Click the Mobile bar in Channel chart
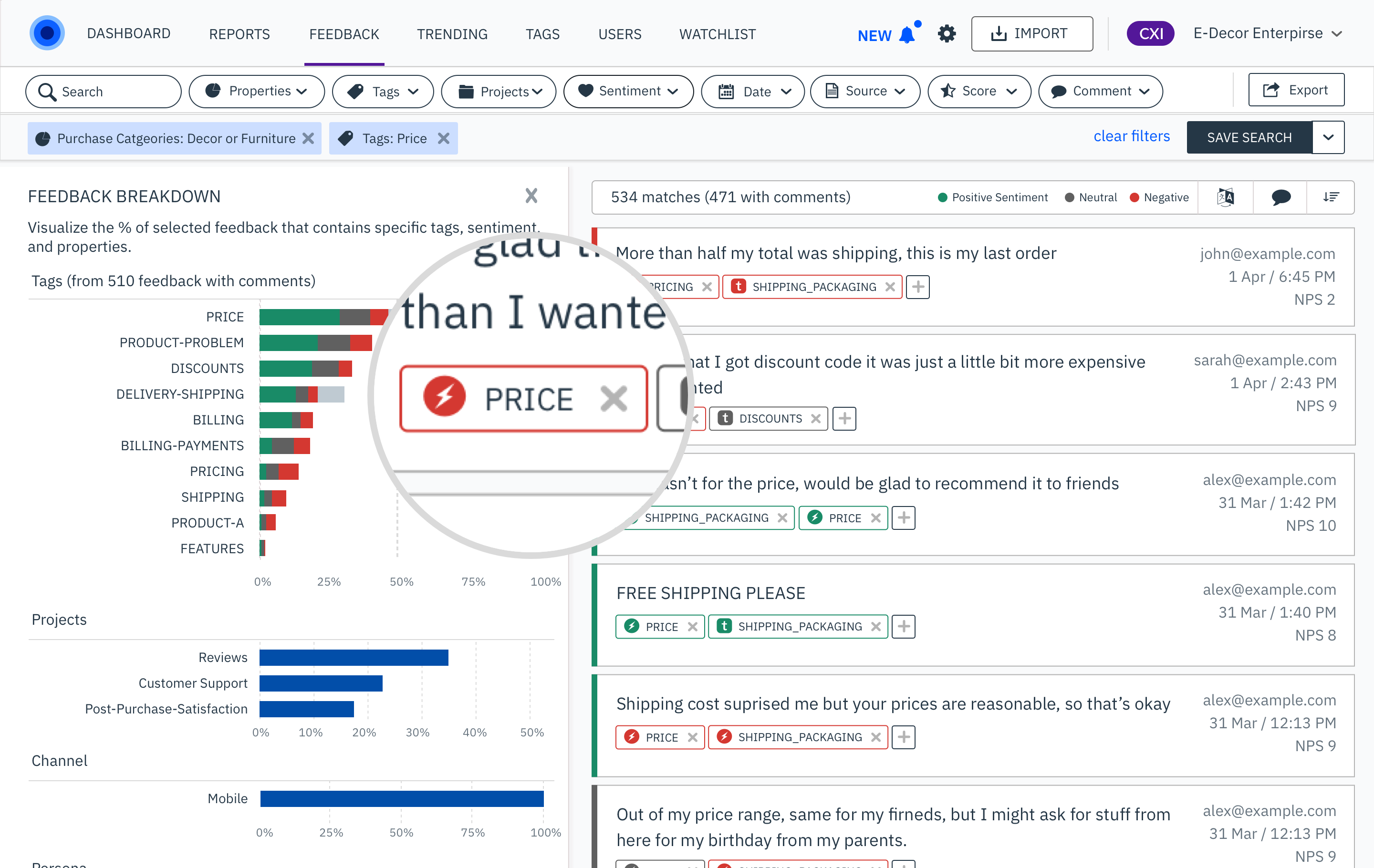1374x868 pixels. 402,798
